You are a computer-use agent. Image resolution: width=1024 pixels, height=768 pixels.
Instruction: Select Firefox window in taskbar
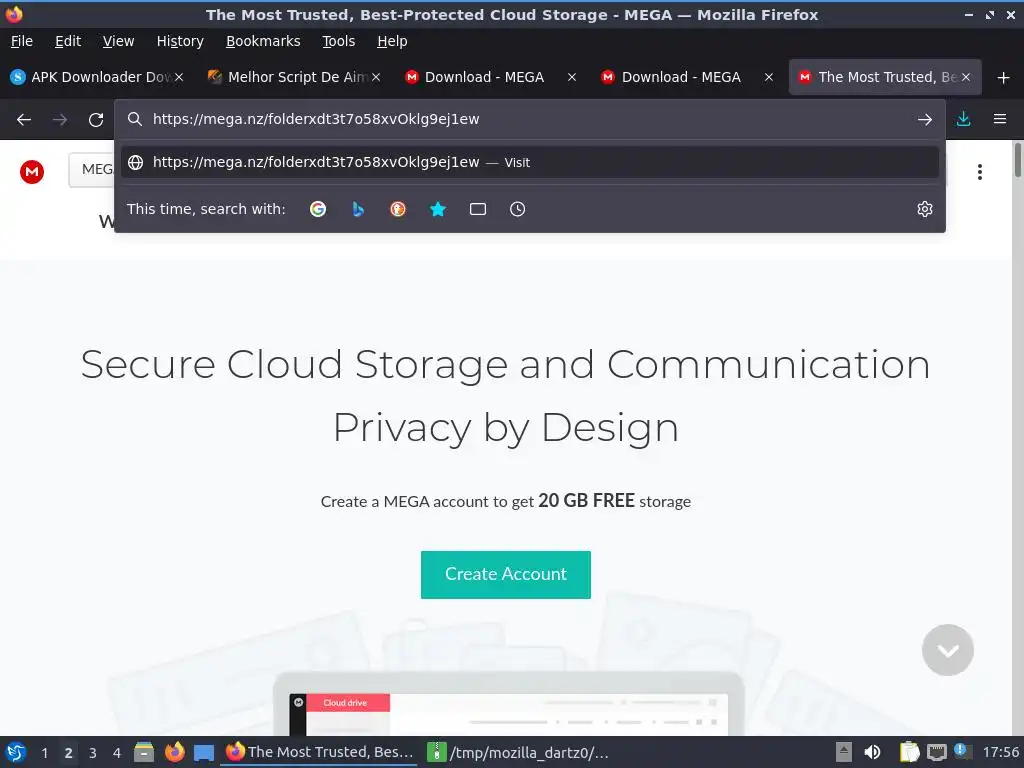pos(319,752)
